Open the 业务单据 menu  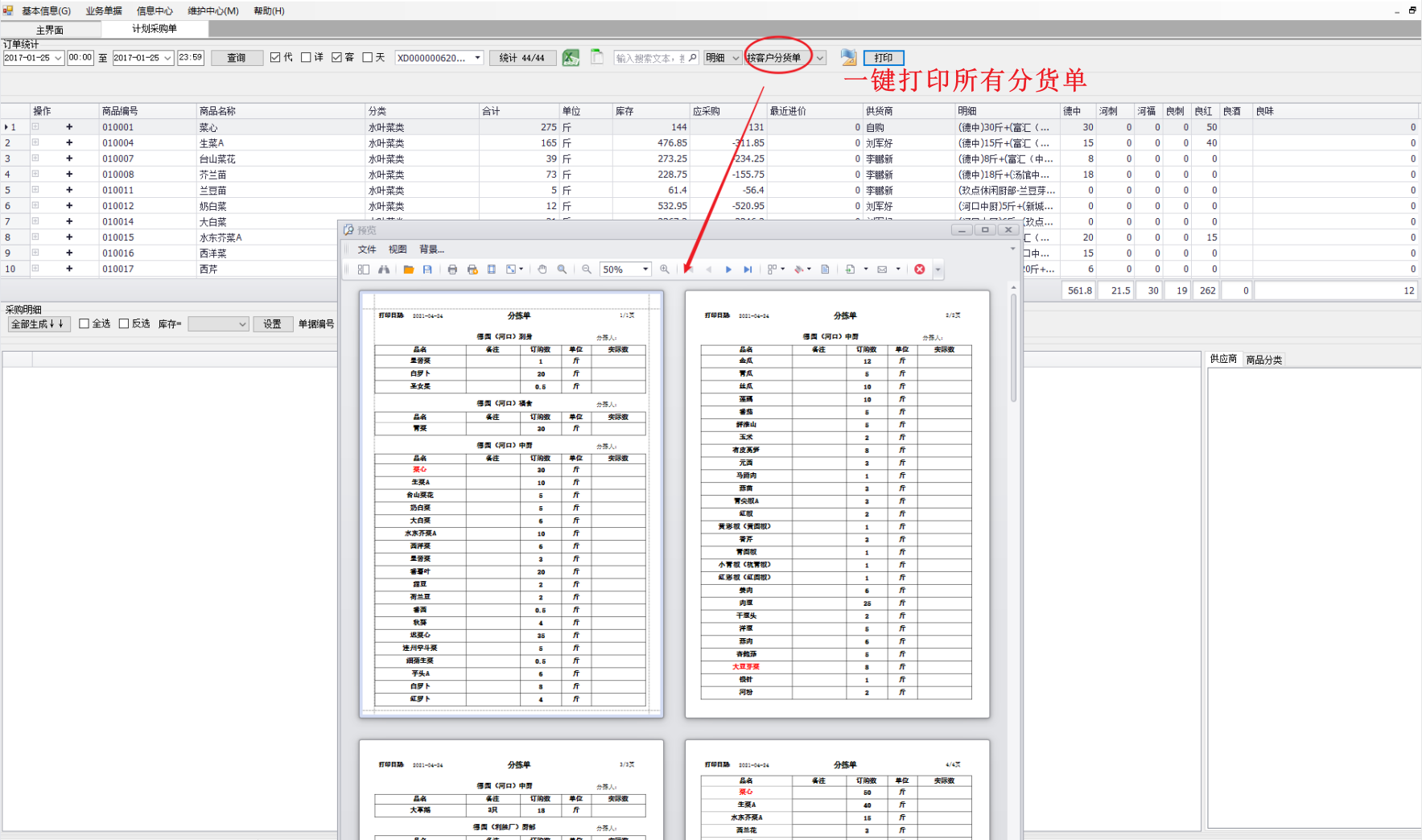point(104,10)
